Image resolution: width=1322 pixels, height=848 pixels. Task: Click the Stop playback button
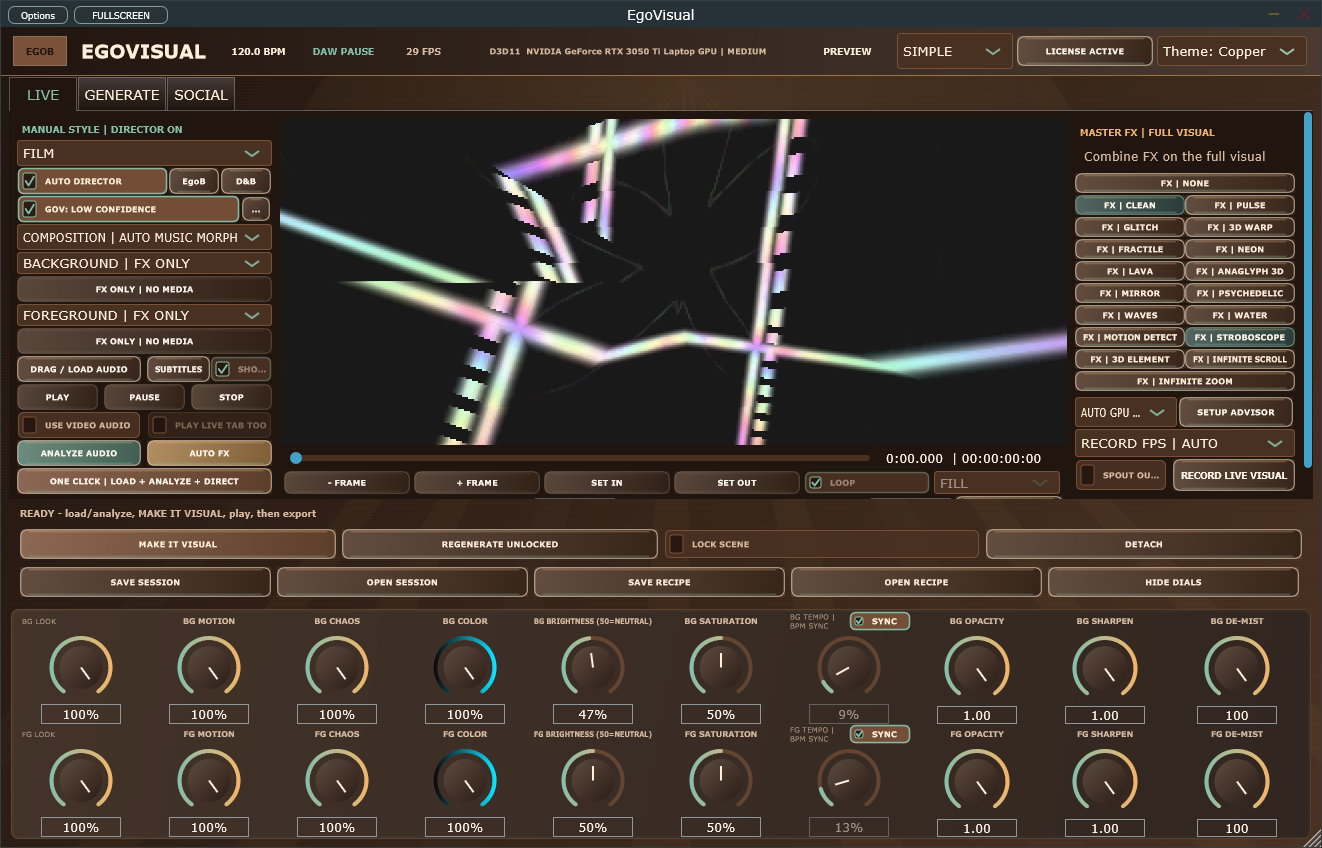[231, 397]
